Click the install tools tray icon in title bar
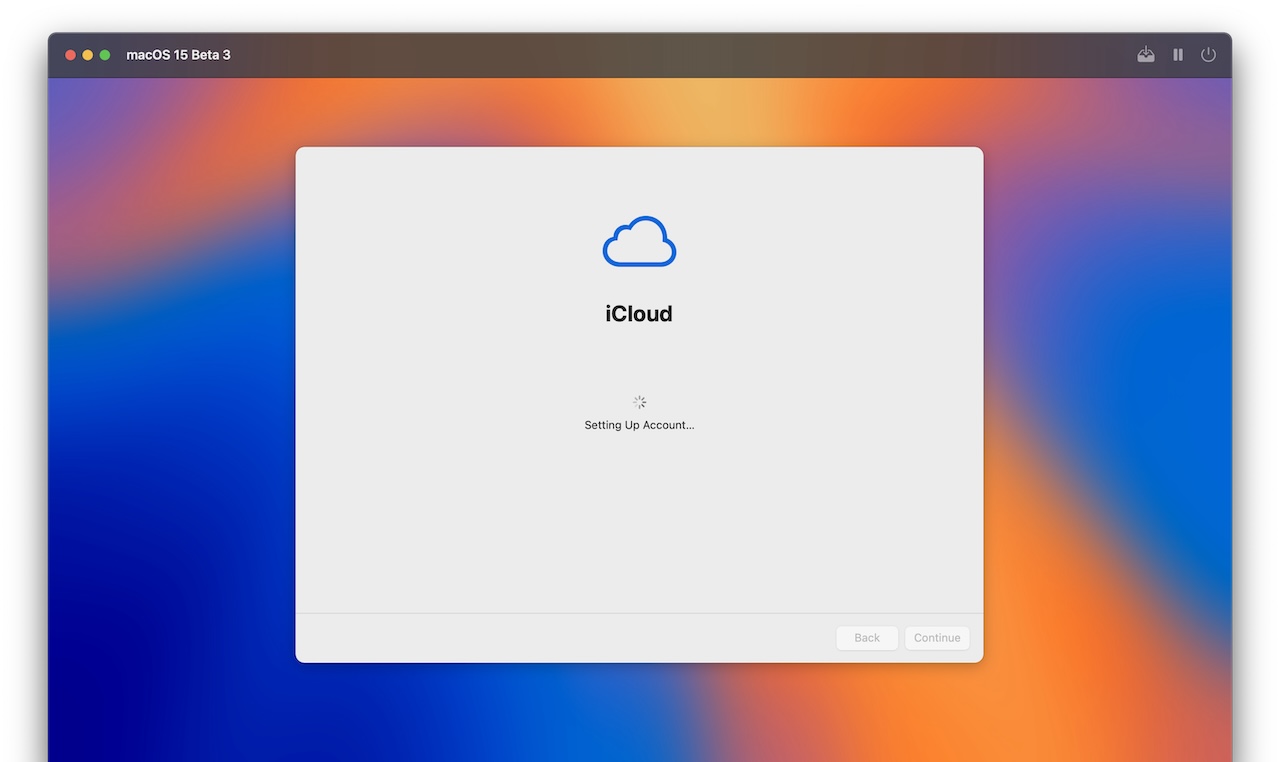The image size is (1280, 762). pyautogui.click(x=1146, y=55)
